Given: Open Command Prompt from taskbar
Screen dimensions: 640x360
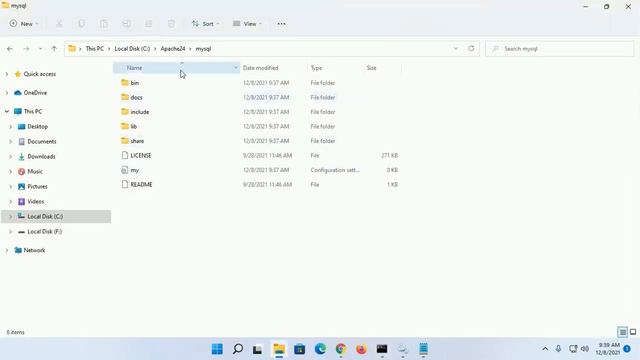Looking at the screenshot, I should click(382, 349).
